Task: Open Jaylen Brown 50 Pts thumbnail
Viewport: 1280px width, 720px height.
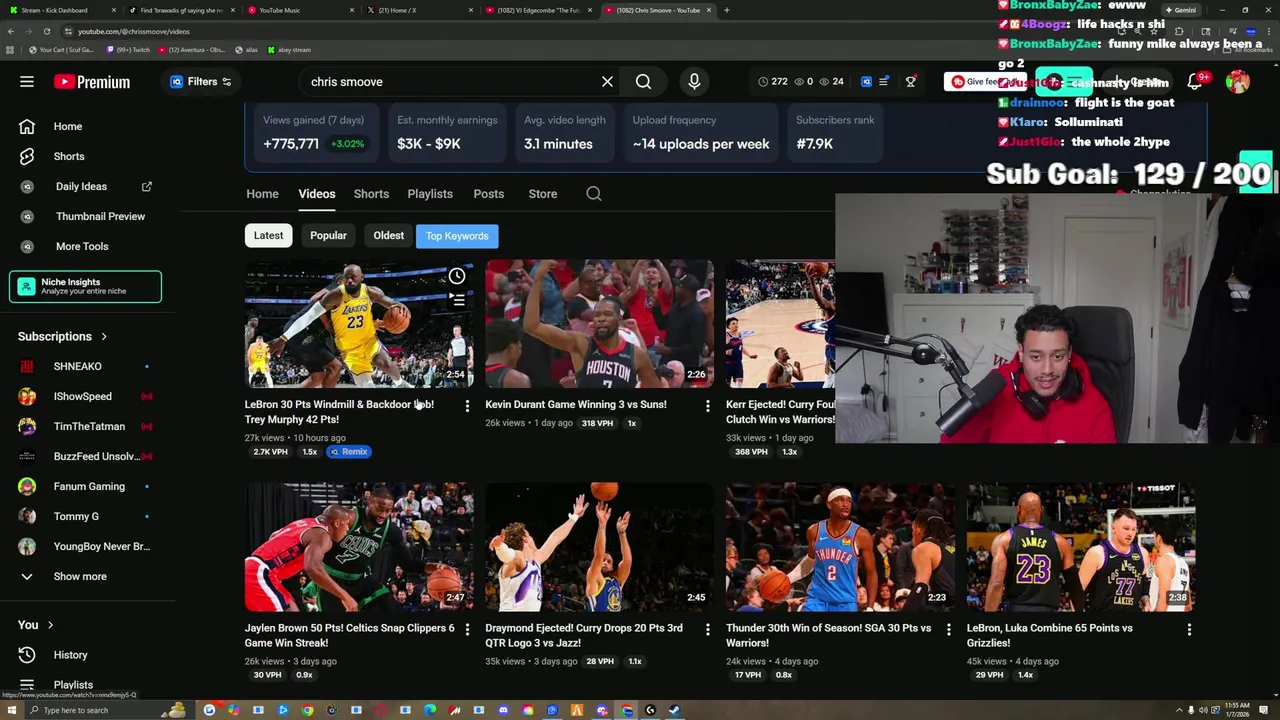Action: click(x=359, y=547)
